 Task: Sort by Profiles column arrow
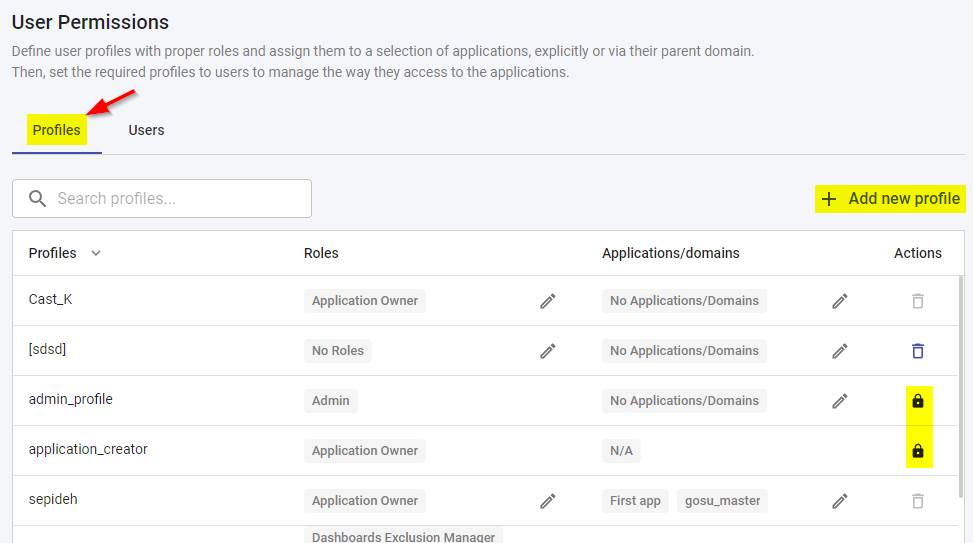96,254
